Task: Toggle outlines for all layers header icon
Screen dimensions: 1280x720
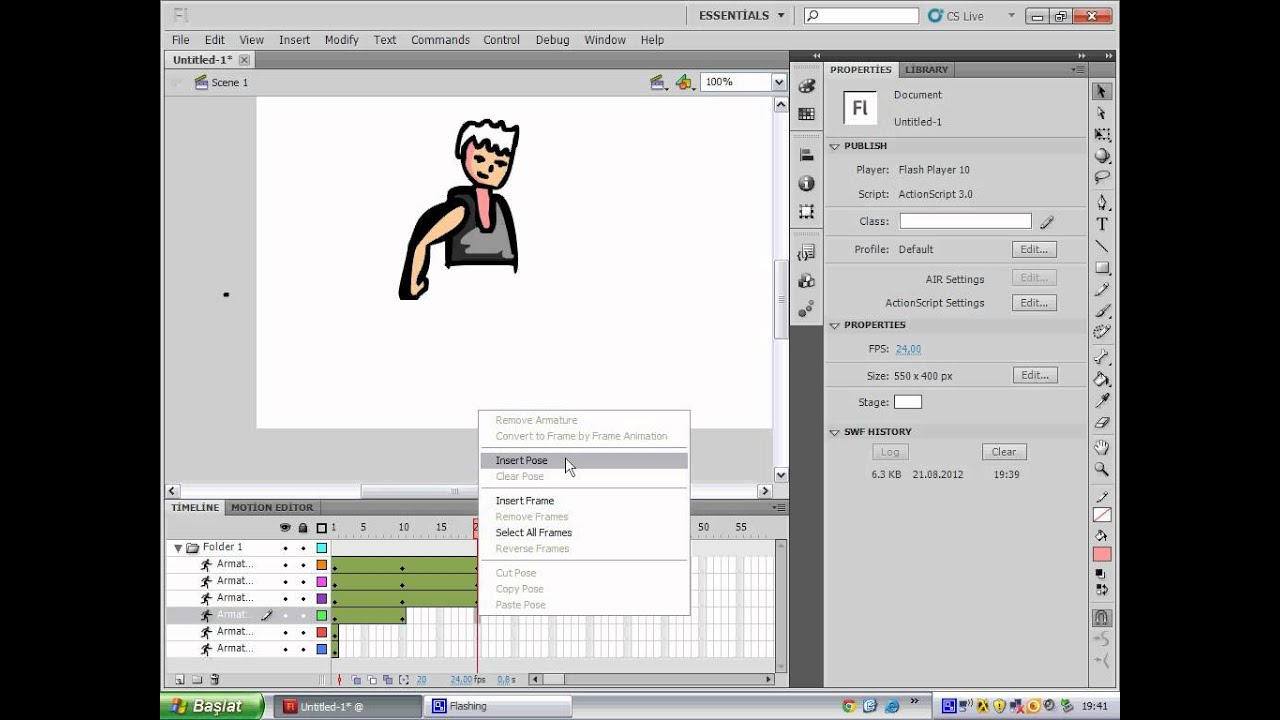Action: tap(322, 528)
